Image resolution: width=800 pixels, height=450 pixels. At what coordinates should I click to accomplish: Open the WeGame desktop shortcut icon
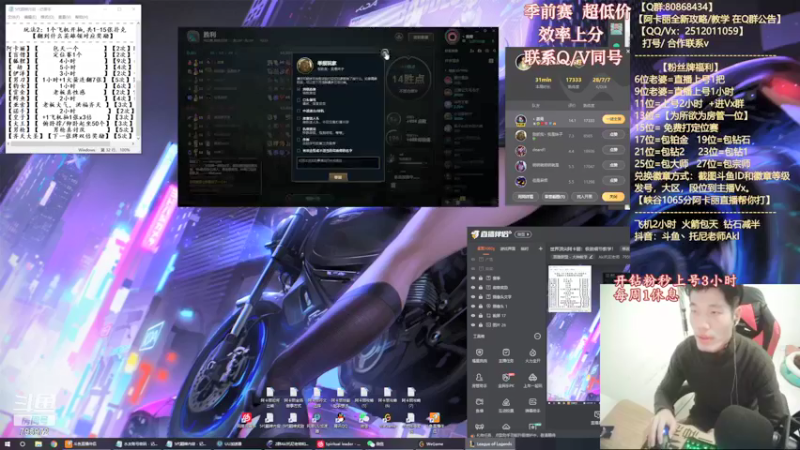tap(387, 418)
